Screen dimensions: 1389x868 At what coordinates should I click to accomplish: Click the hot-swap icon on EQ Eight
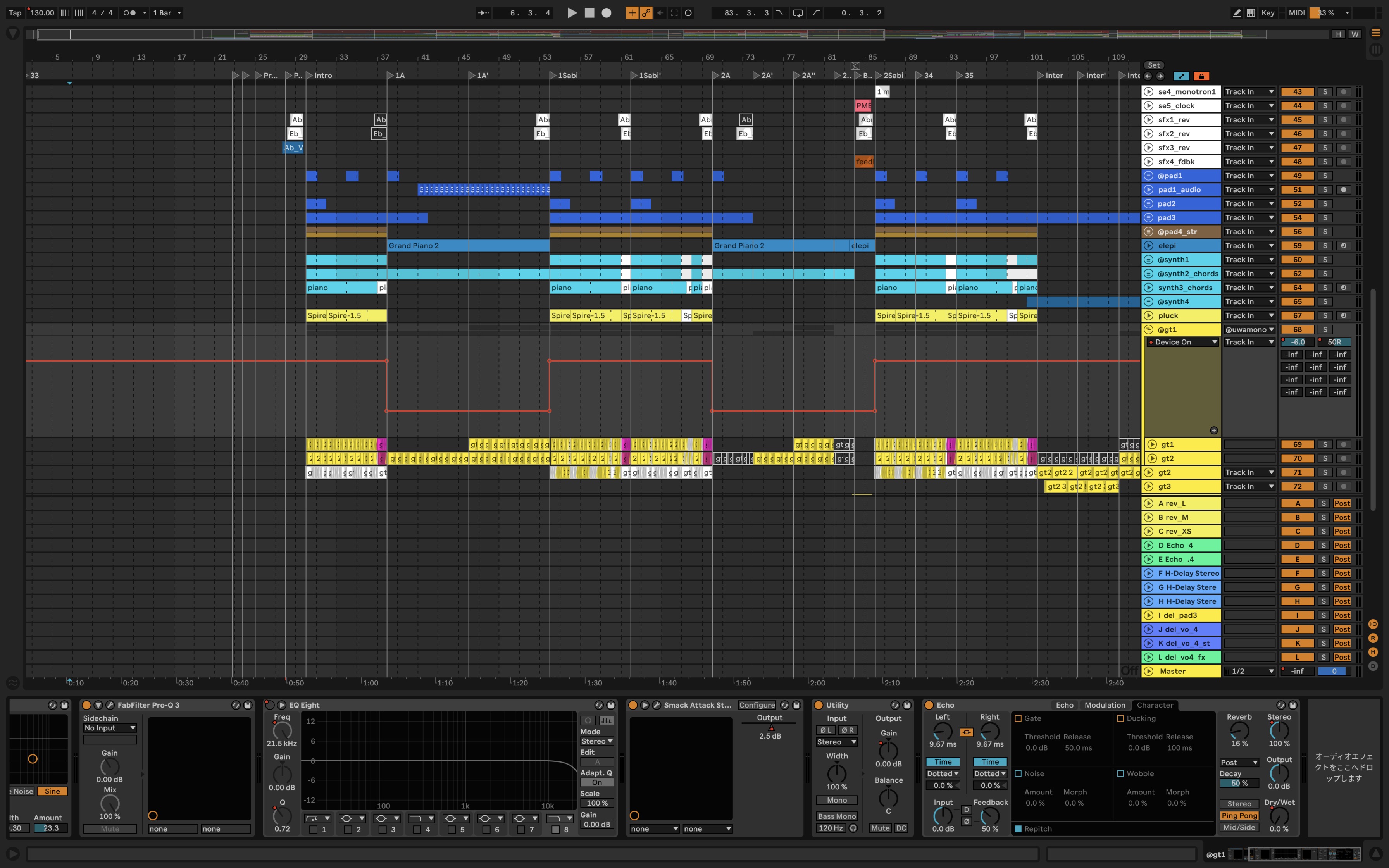pyautogui.click(x=599, y=705)
